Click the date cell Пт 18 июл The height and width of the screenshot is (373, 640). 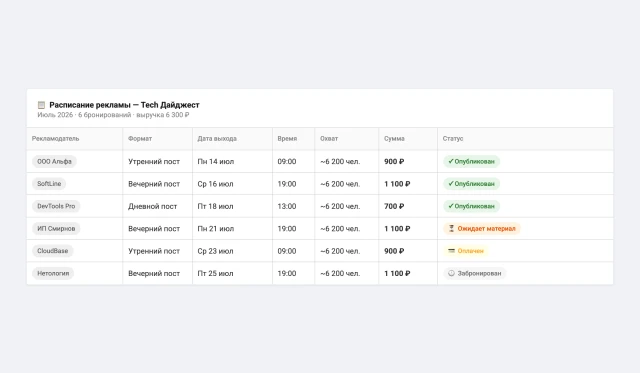click(216, 206)
